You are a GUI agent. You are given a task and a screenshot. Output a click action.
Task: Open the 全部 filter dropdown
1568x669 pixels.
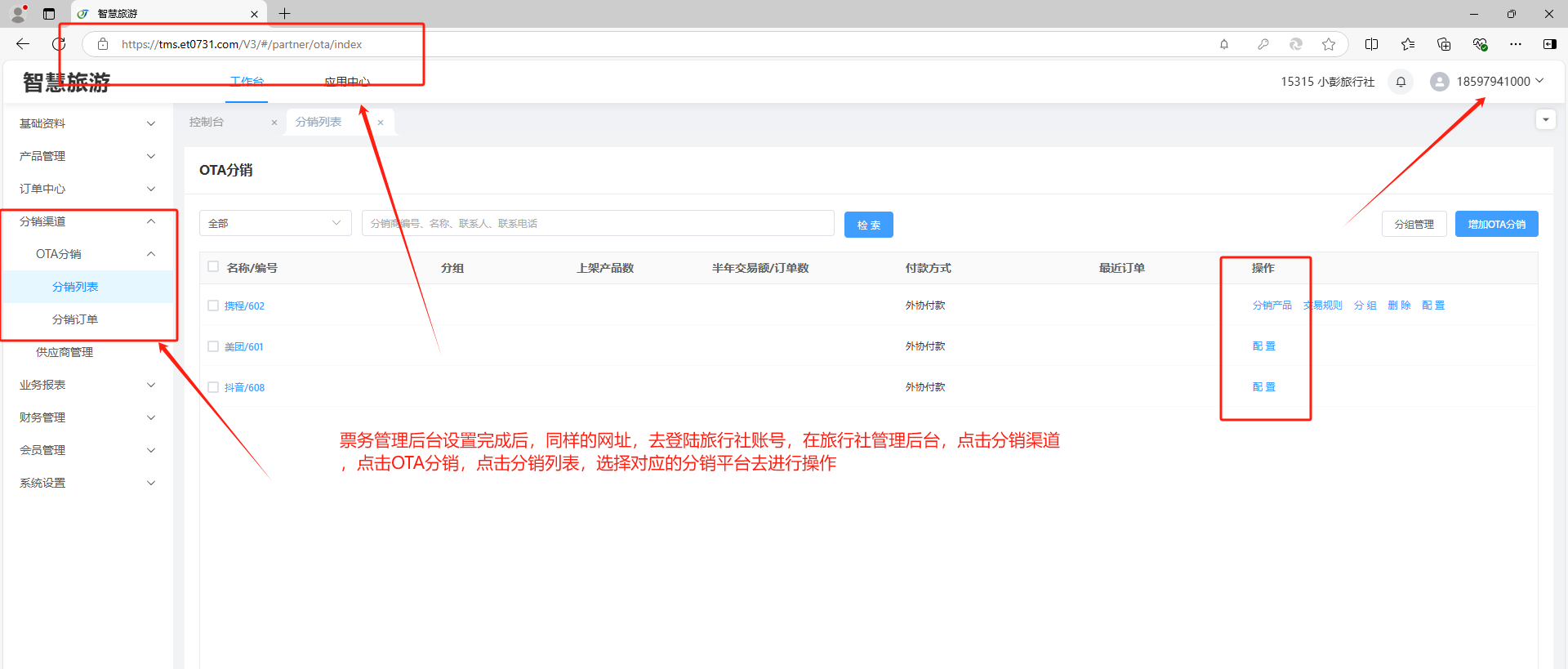pyautogui.click(x=275, y=223)
